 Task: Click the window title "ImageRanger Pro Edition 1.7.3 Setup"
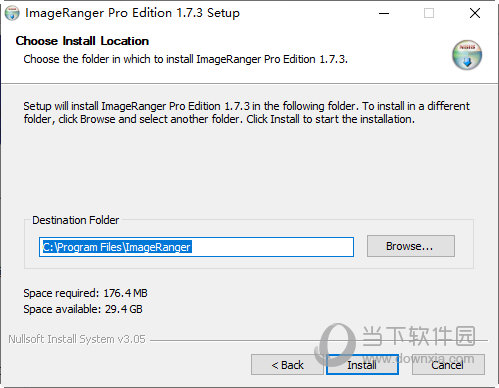(132, 13)
